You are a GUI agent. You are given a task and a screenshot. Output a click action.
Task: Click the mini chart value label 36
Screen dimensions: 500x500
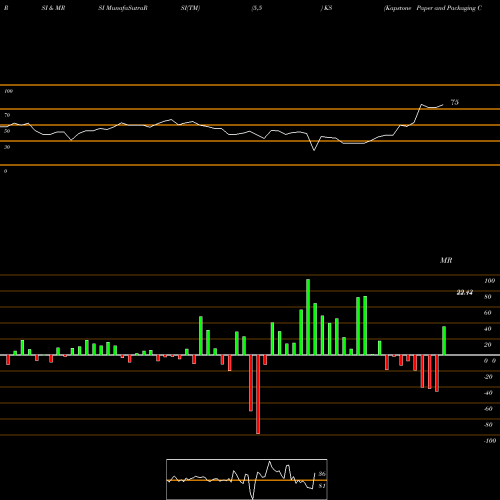click(322, 474)
